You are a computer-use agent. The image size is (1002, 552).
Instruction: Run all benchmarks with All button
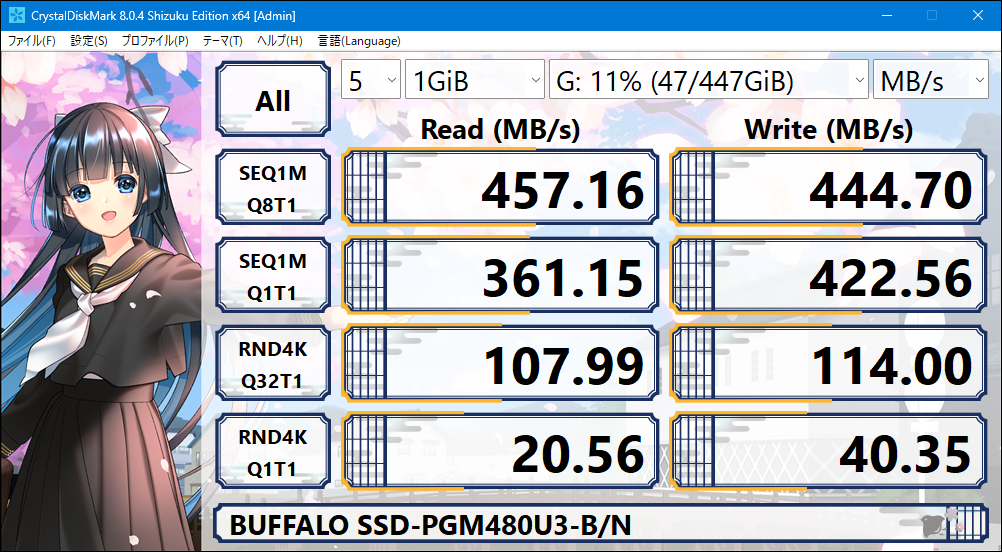273,99
